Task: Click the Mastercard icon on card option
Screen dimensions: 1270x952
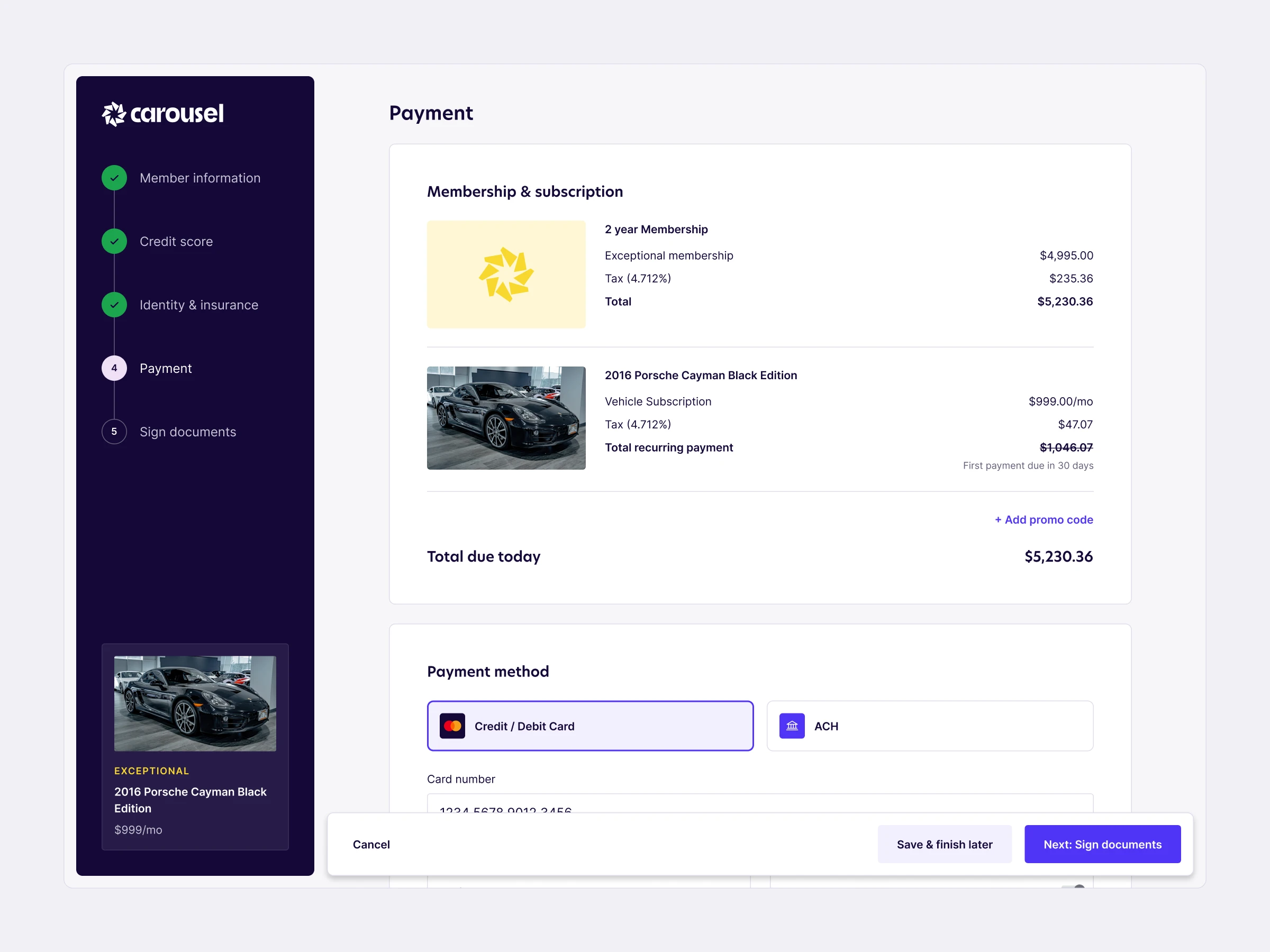Action: (452, 726)
